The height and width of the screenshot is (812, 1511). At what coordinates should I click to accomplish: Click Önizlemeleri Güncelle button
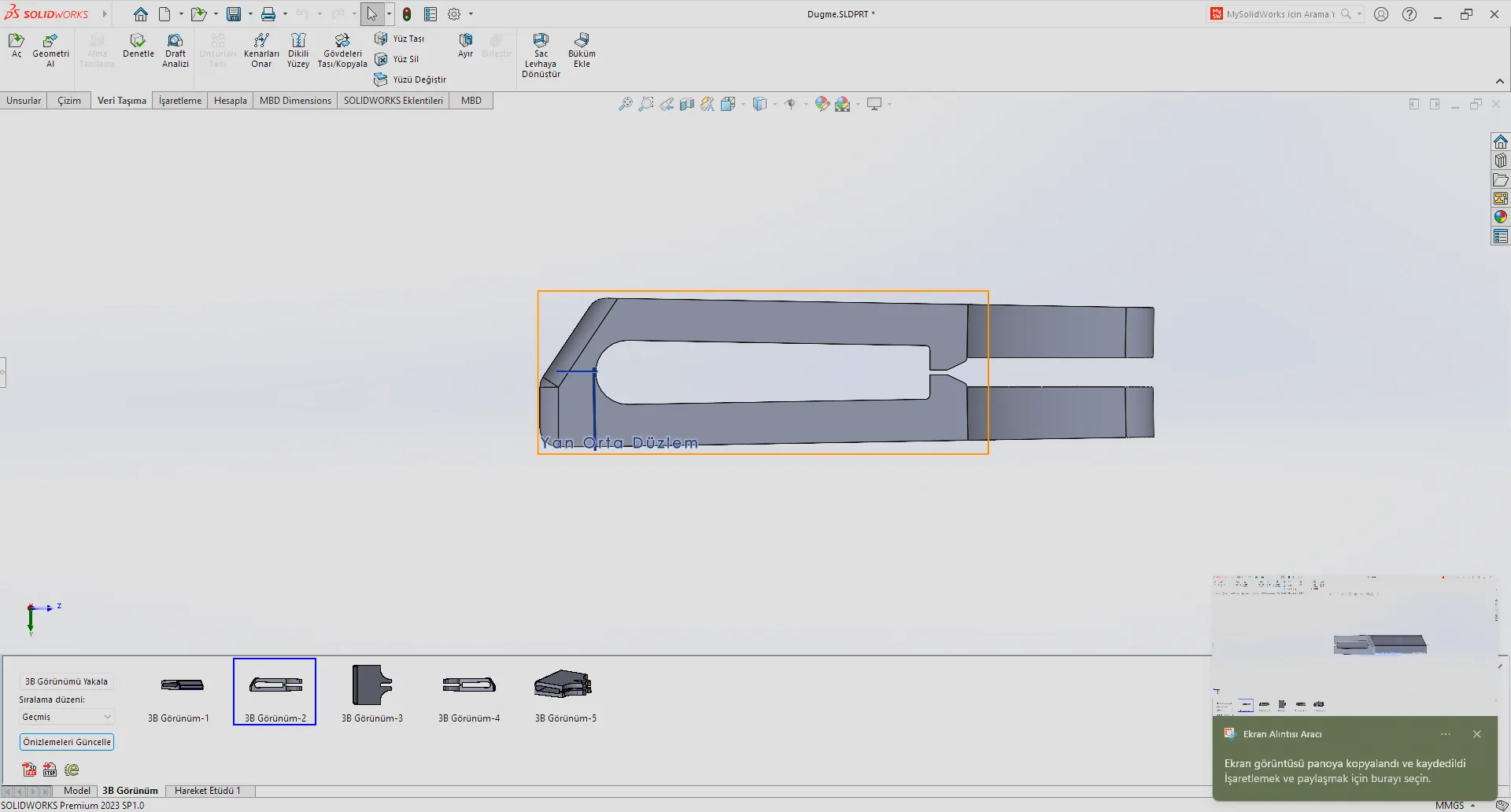point(67,742)
